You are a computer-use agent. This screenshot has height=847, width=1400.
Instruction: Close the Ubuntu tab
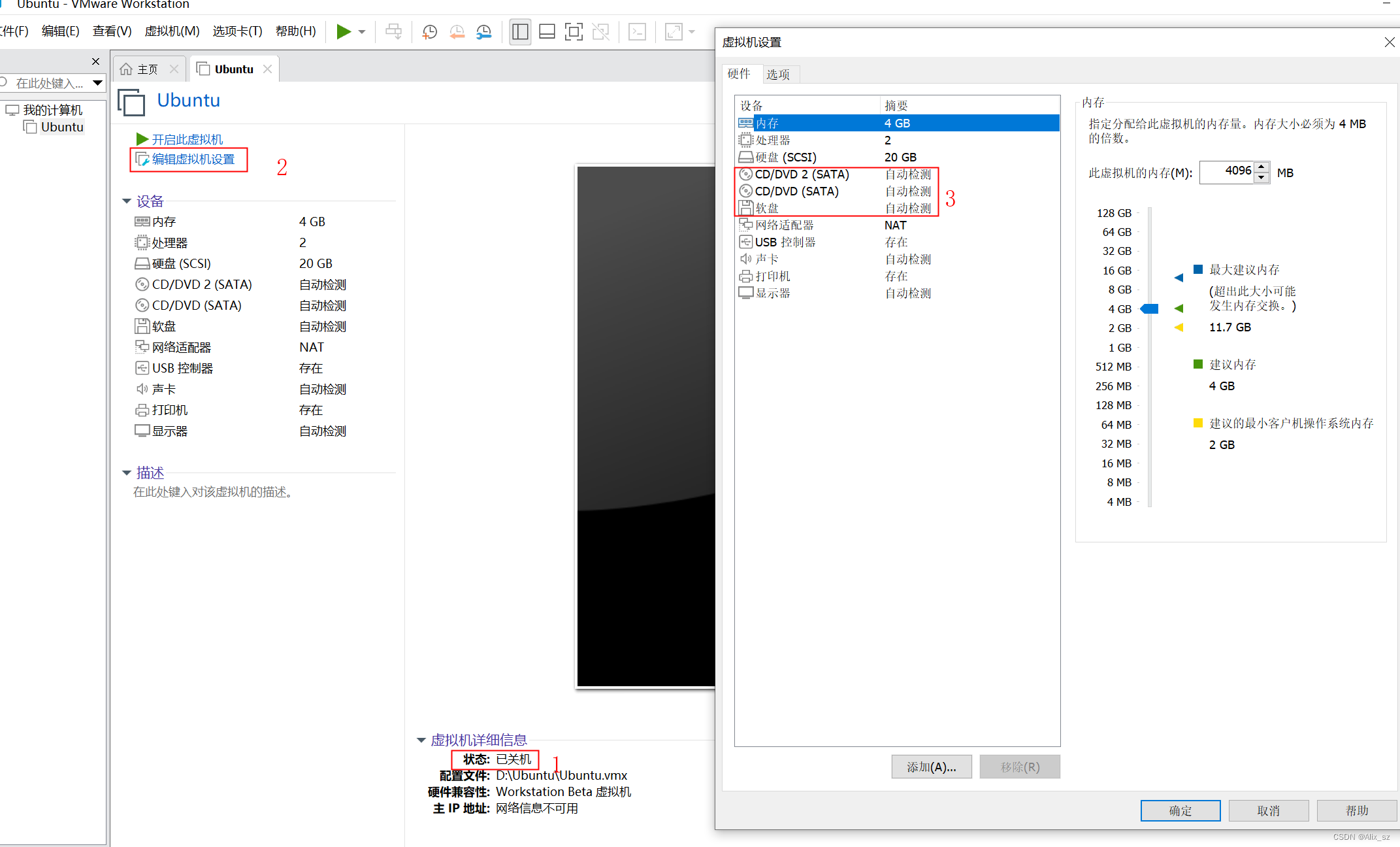(x=267, y=69)
